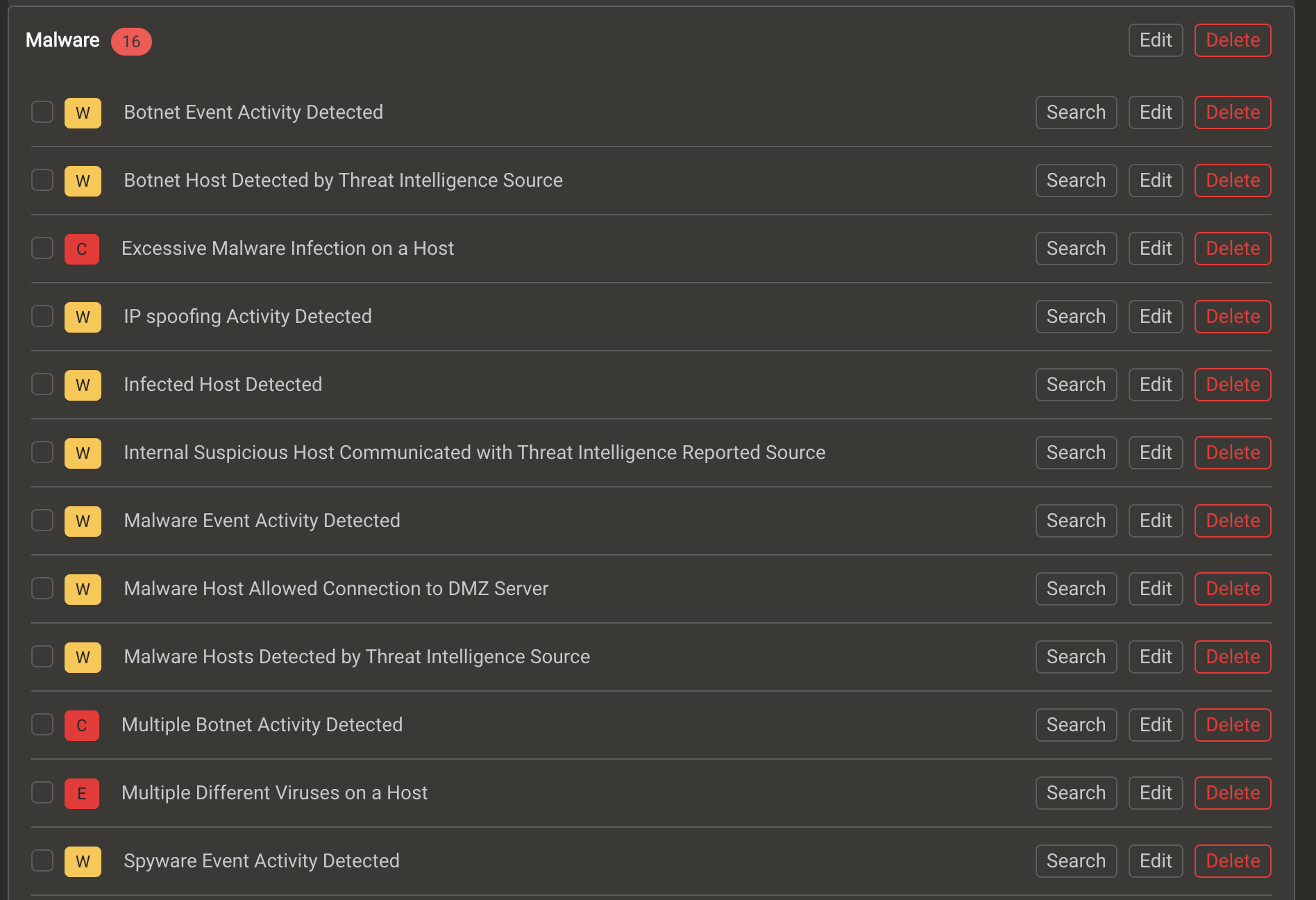
Task: Search Multiple Different Viruses on a Host
Action: 1076,793
